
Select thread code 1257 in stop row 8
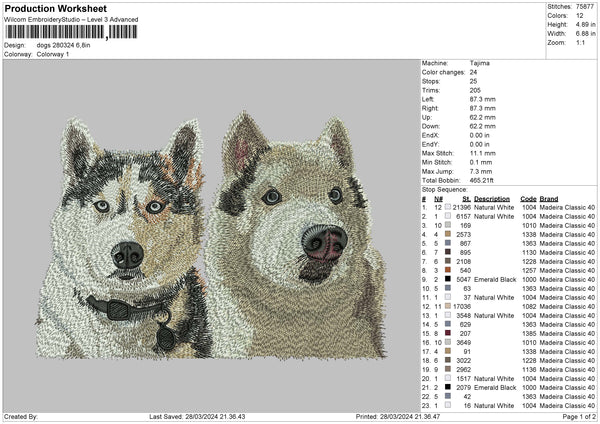click(529, 270)
